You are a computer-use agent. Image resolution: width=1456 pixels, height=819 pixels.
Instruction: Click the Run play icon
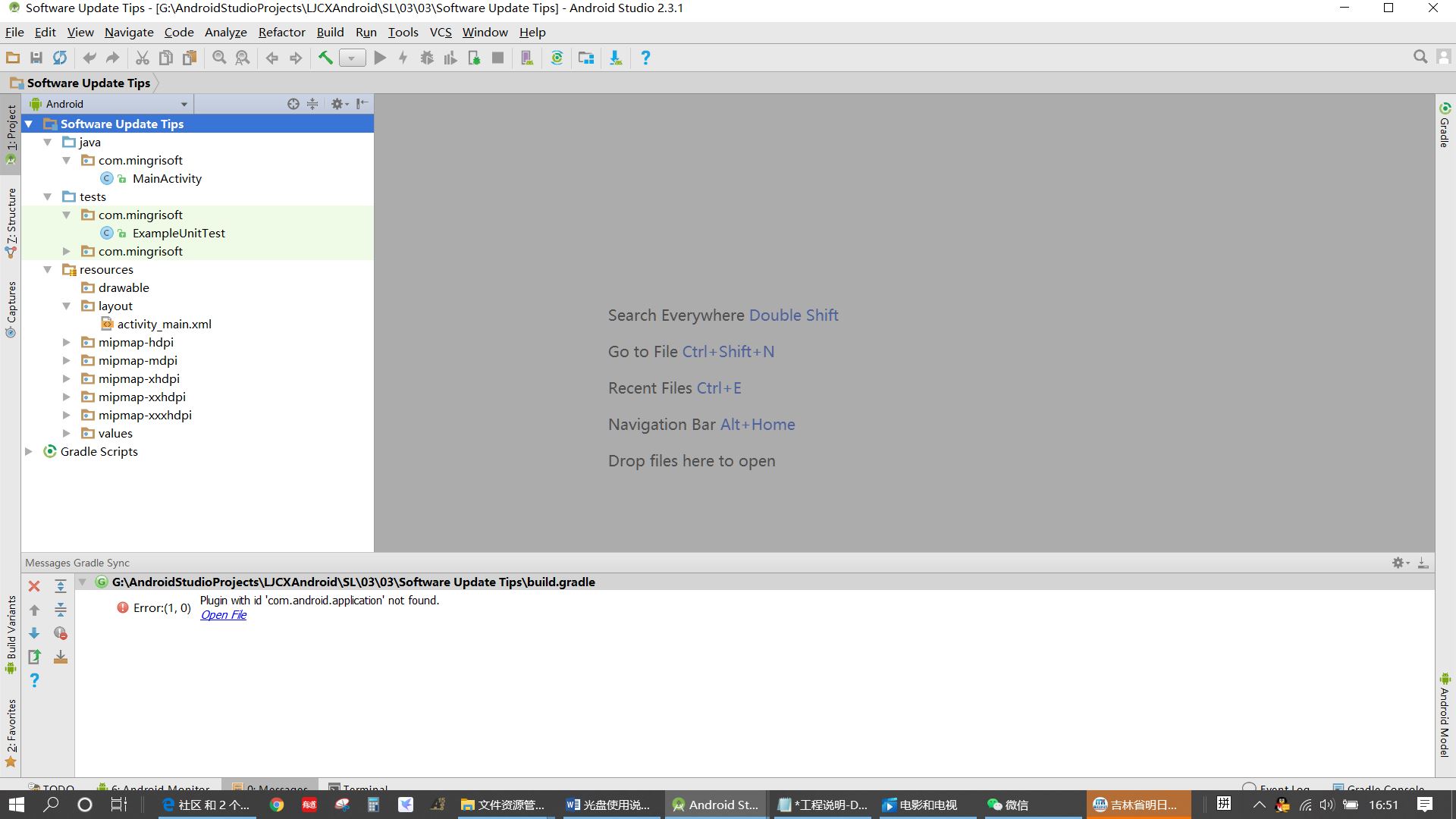380,58
